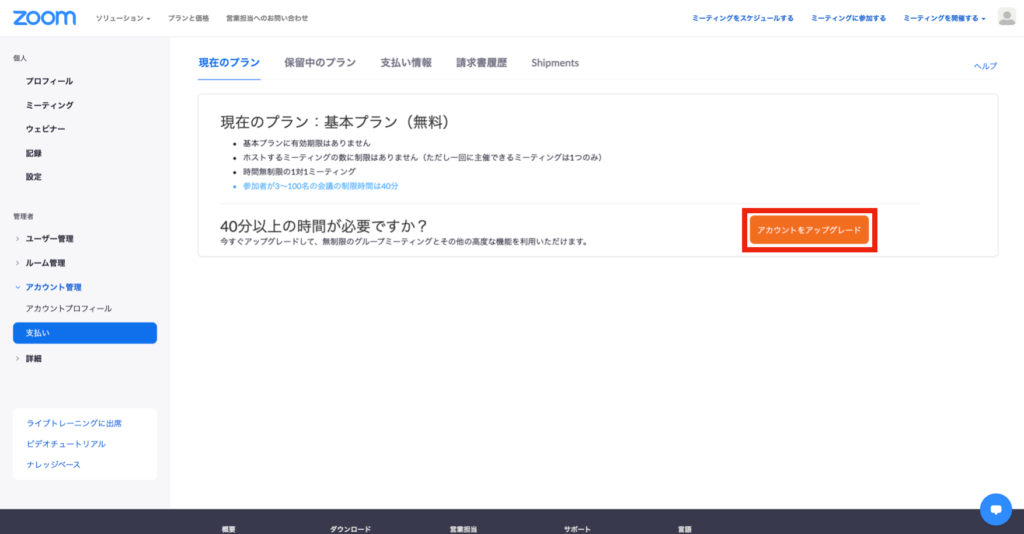Expand the ミーティングを開催する dropdown

(x=943, y=18)
